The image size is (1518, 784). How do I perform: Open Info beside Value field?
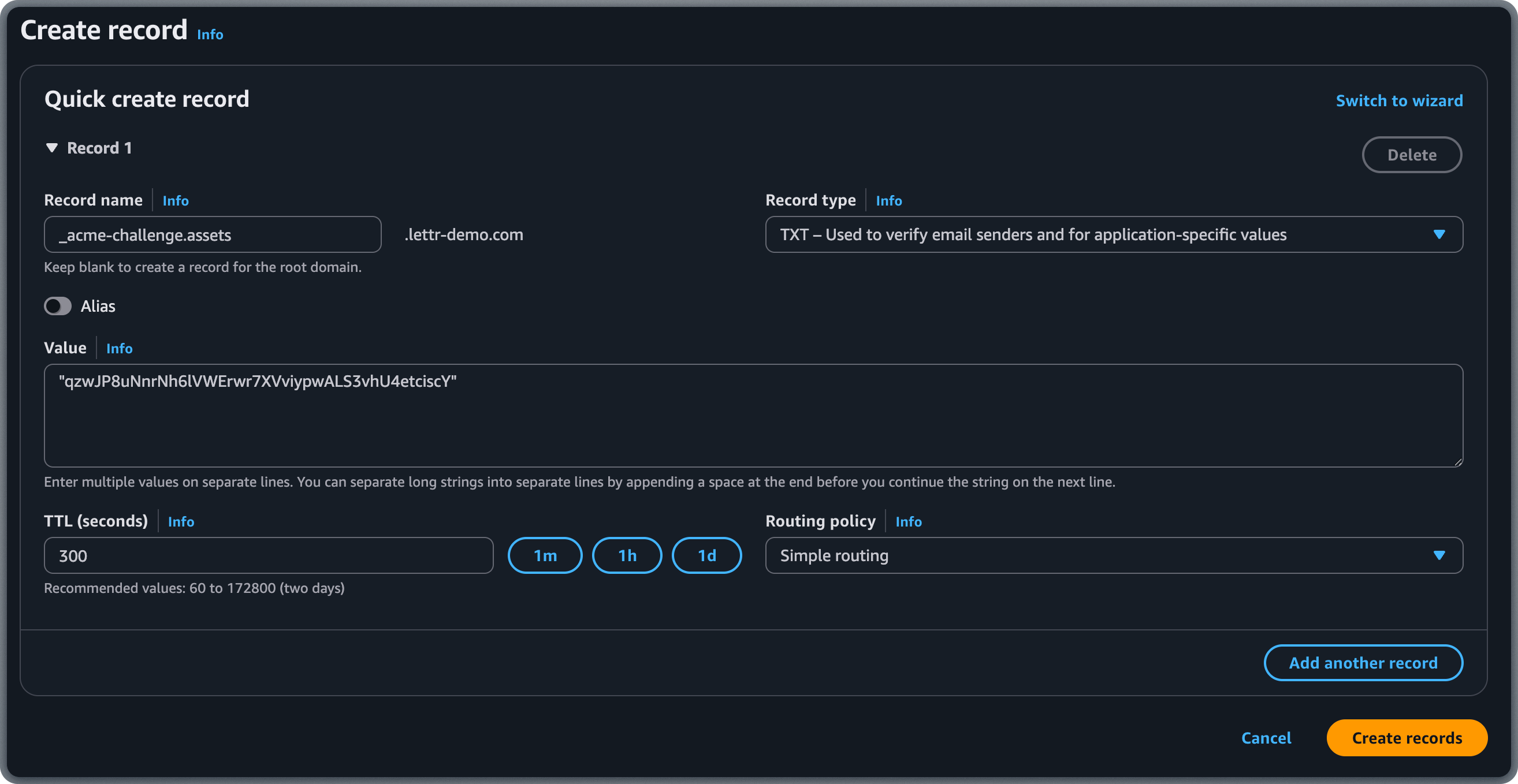coord(119,348)
